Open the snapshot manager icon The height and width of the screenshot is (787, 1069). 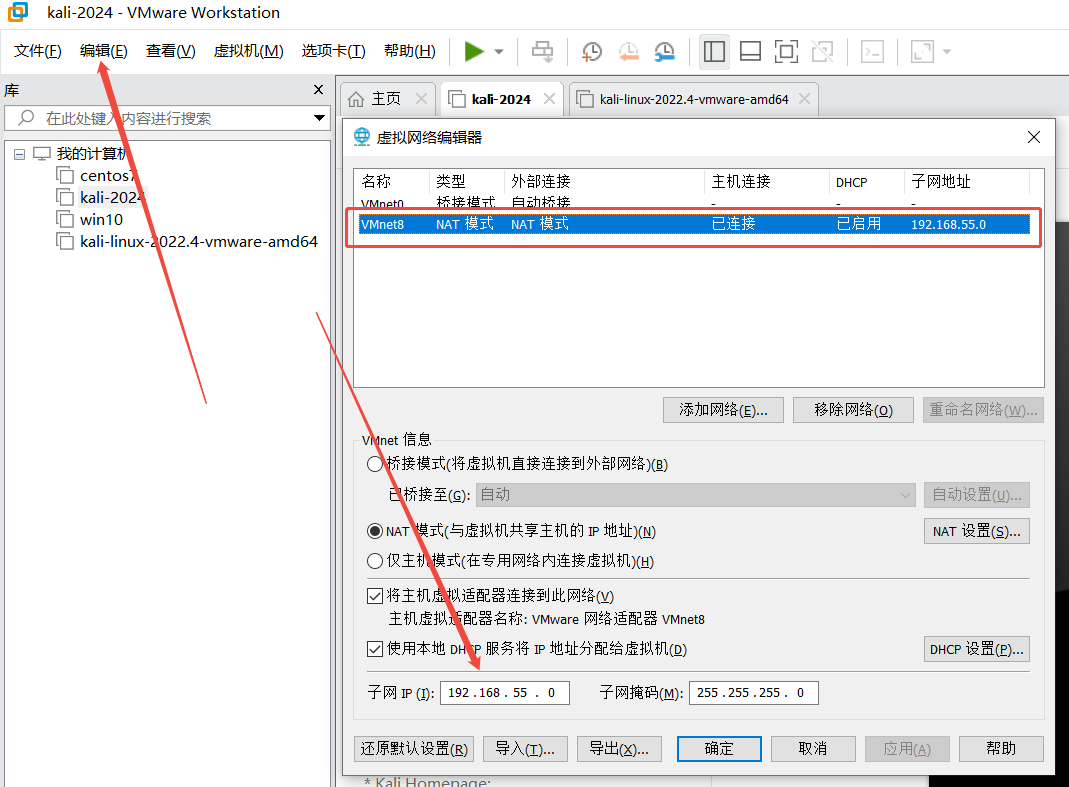pos(665,52)
